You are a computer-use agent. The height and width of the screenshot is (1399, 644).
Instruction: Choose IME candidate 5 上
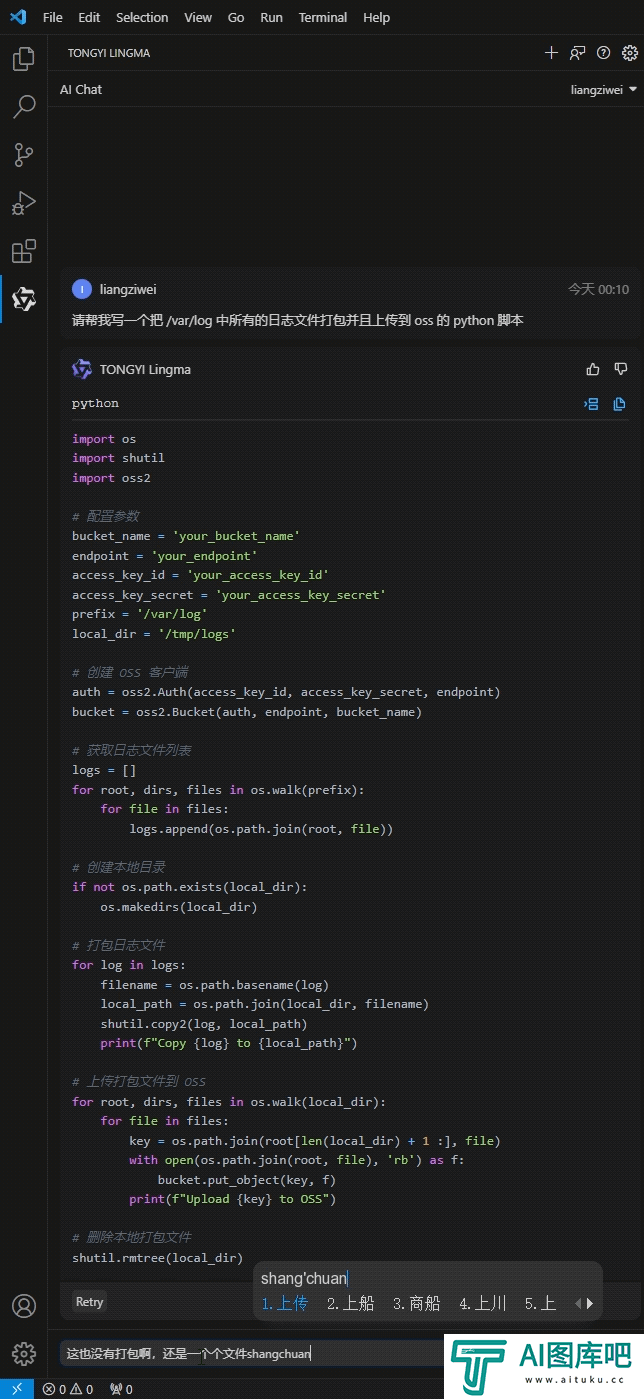[x=540, y=1303]
